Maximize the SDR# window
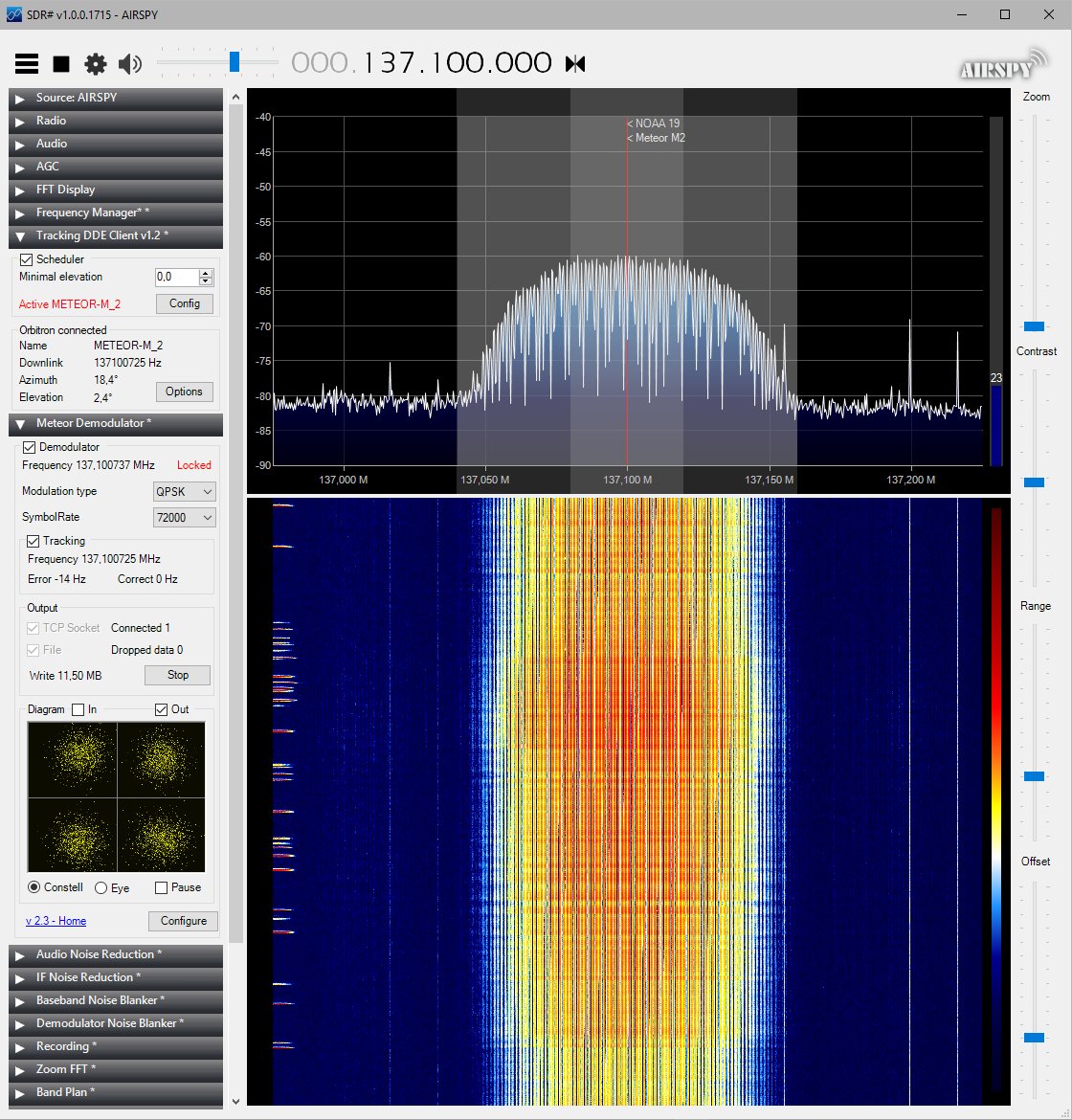The image size is (1072, 1120). (x=1005, y=14)
